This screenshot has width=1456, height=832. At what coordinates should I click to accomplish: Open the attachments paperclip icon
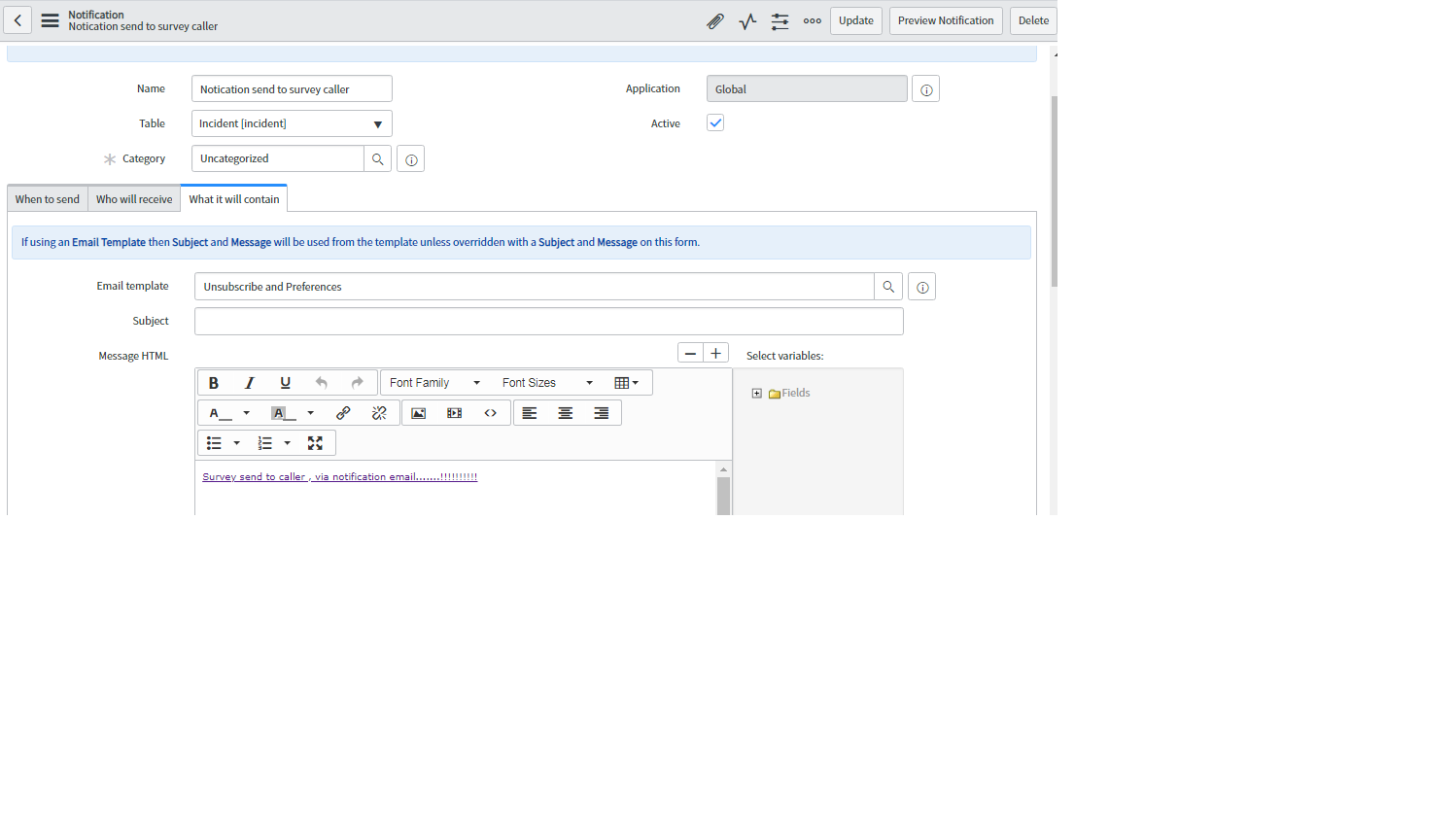[714, 20]
